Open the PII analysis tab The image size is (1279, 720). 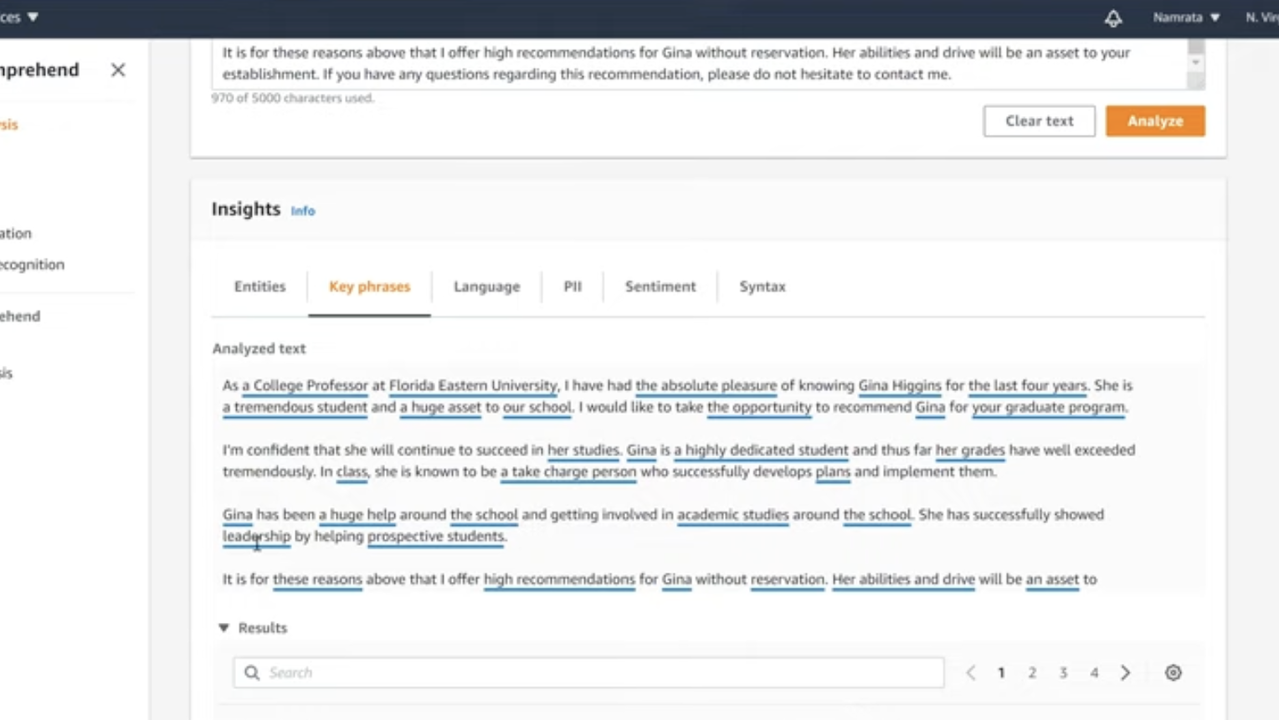pos(572,286)
